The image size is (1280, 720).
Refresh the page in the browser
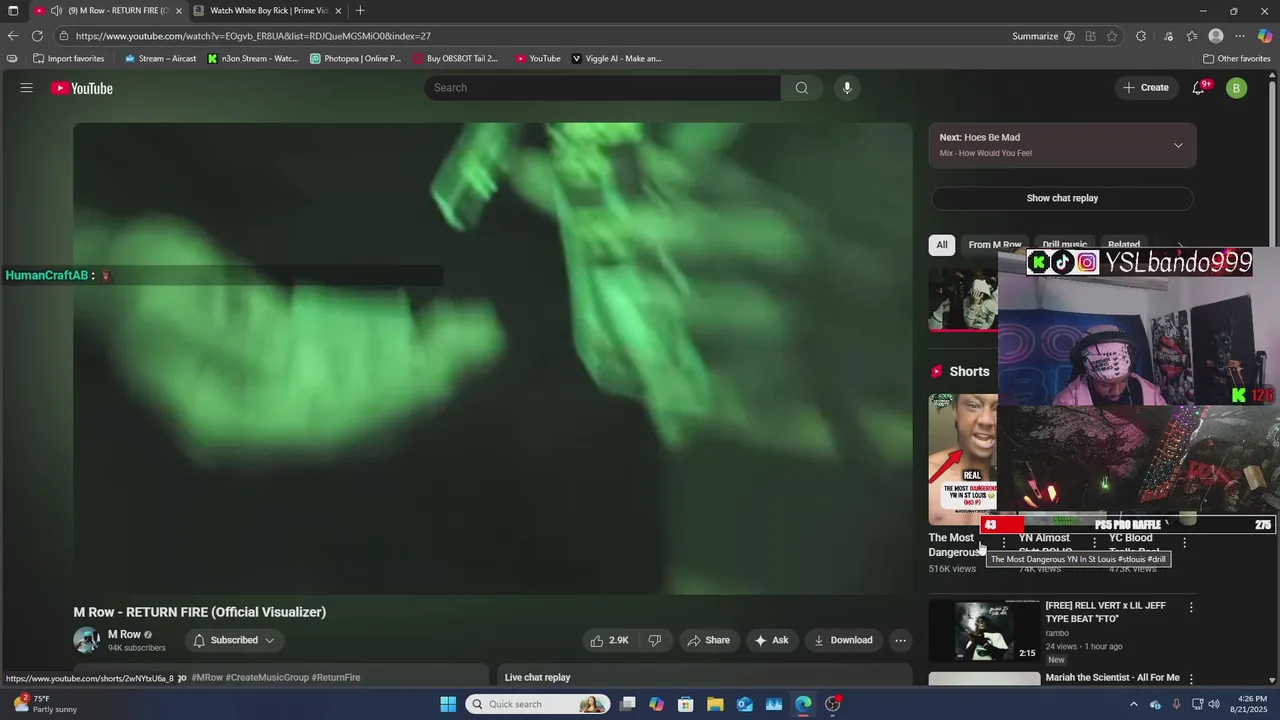tap(37, 36)
